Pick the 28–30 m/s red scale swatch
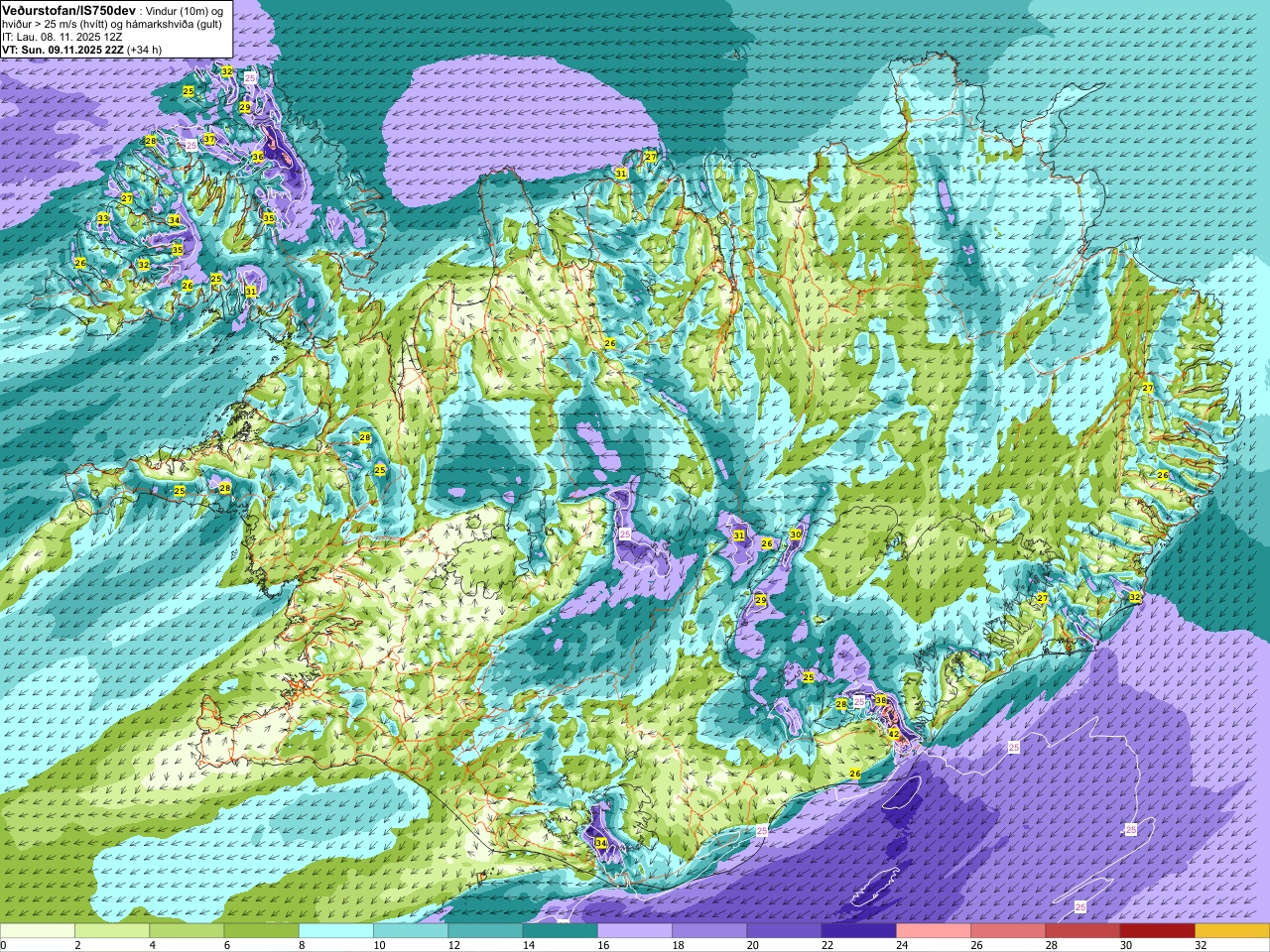The height and width of the screenshot is (952, 1270). tap(1082, 931)
